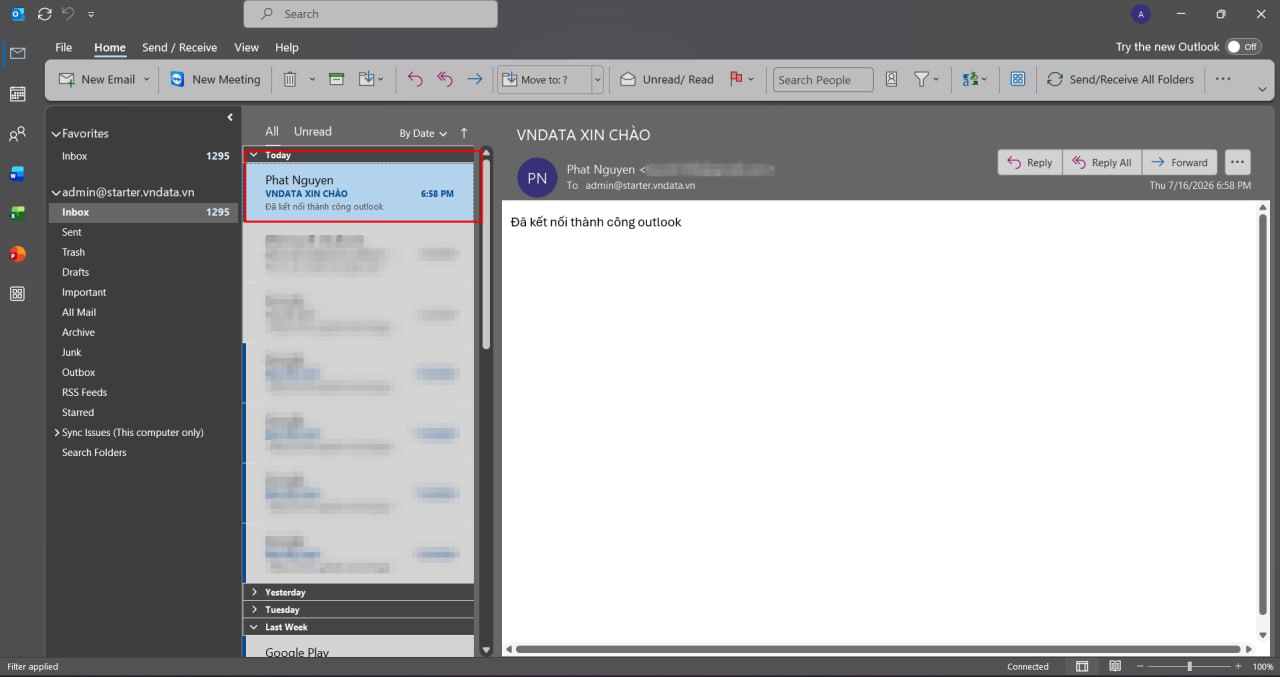The width and height of the screenshot is (1280, 677).
Task: Click the Search People input field
Action: pos(823,80)
